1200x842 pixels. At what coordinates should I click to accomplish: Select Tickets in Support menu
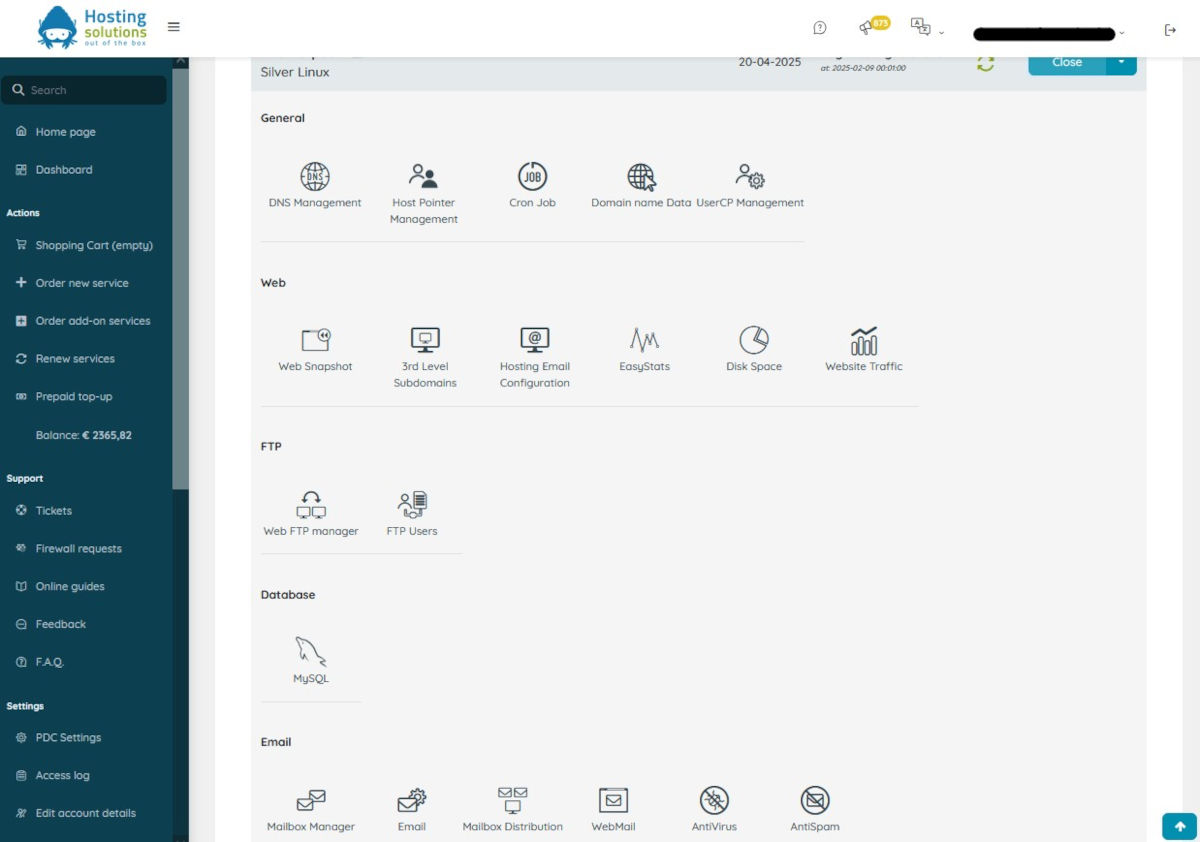click(x=53, y=511)
